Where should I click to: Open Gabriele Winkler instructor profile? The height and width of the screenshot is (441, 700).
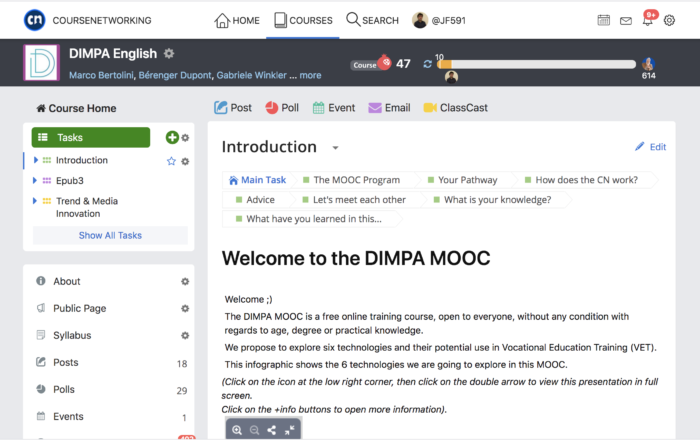[251, 75]
